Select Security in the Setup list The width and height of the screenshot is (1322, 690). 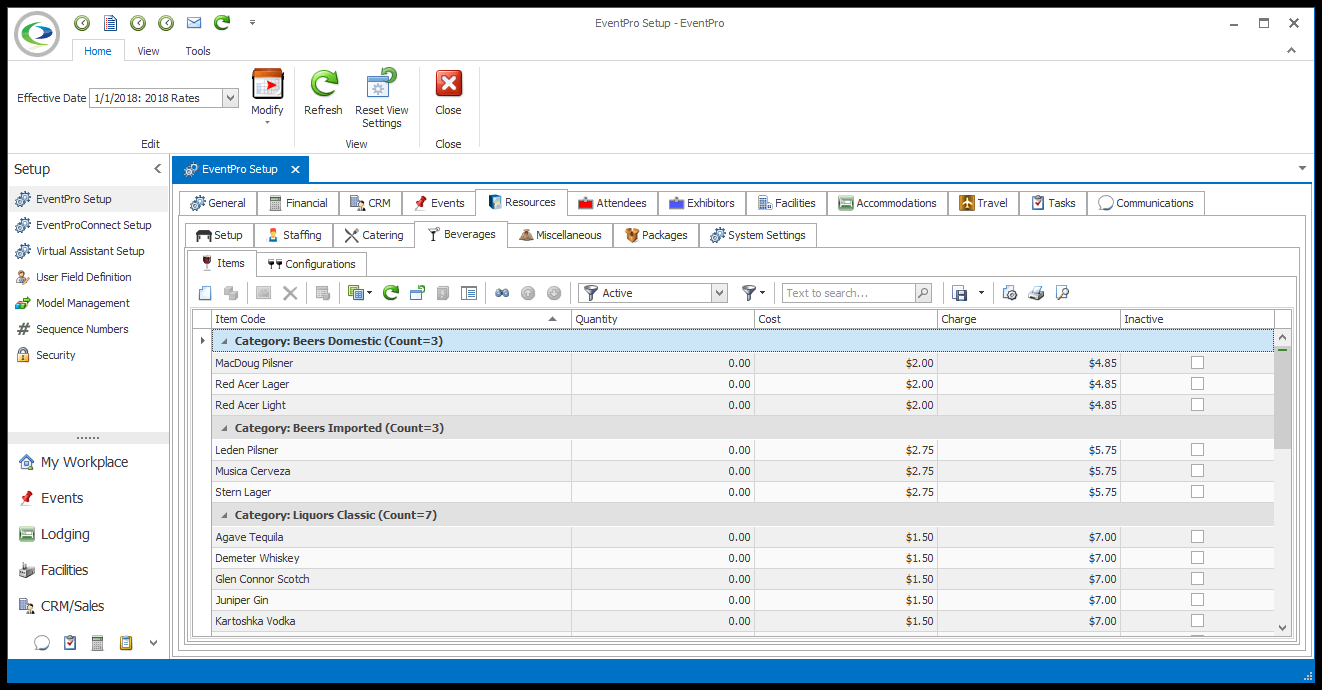55,355
